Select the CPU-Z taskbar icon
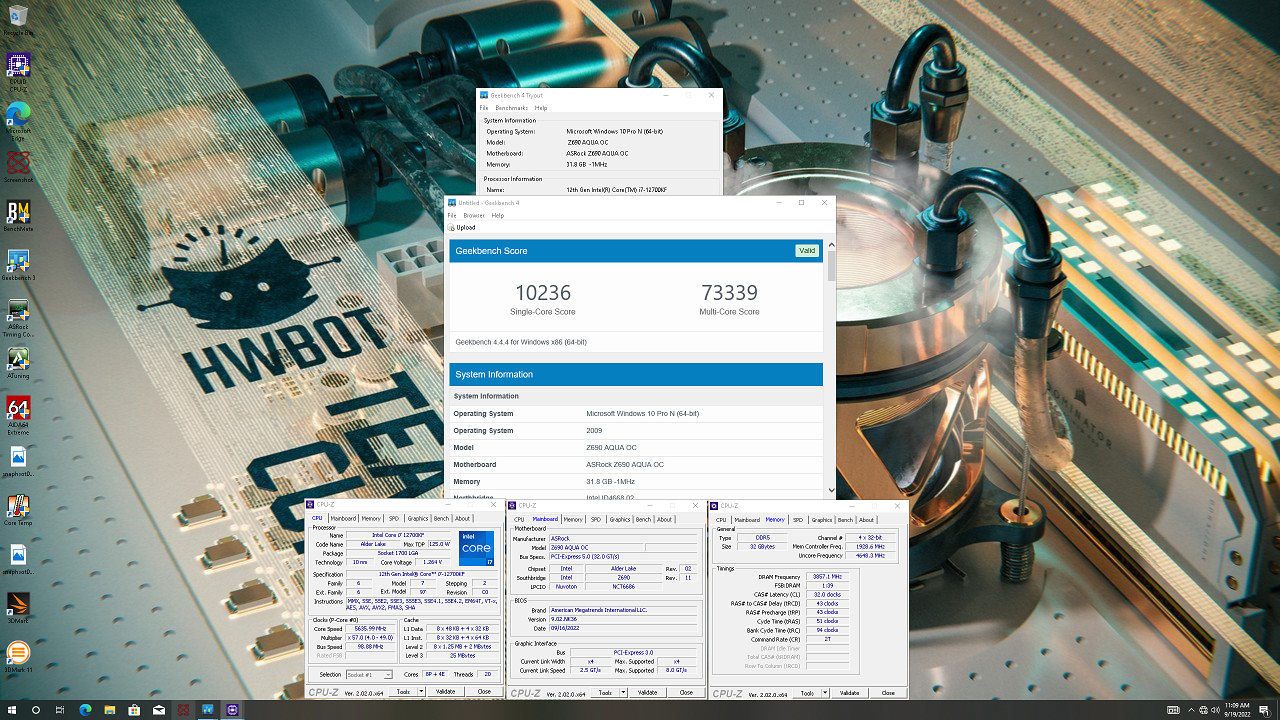 tap(233, 710)
